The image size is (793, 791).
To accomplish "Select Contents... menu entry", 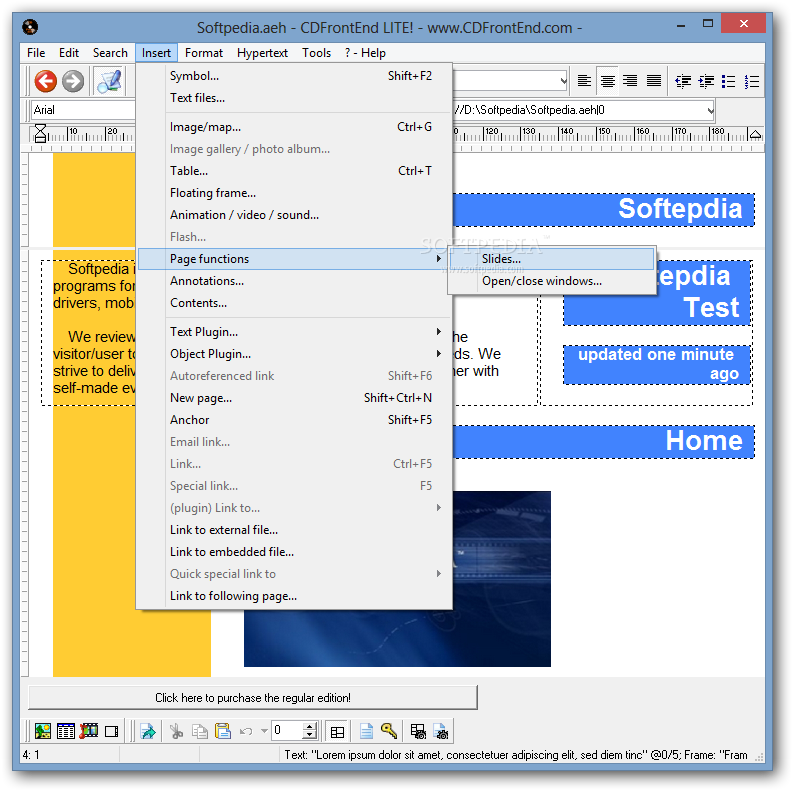I will click(x=294, y=303).
